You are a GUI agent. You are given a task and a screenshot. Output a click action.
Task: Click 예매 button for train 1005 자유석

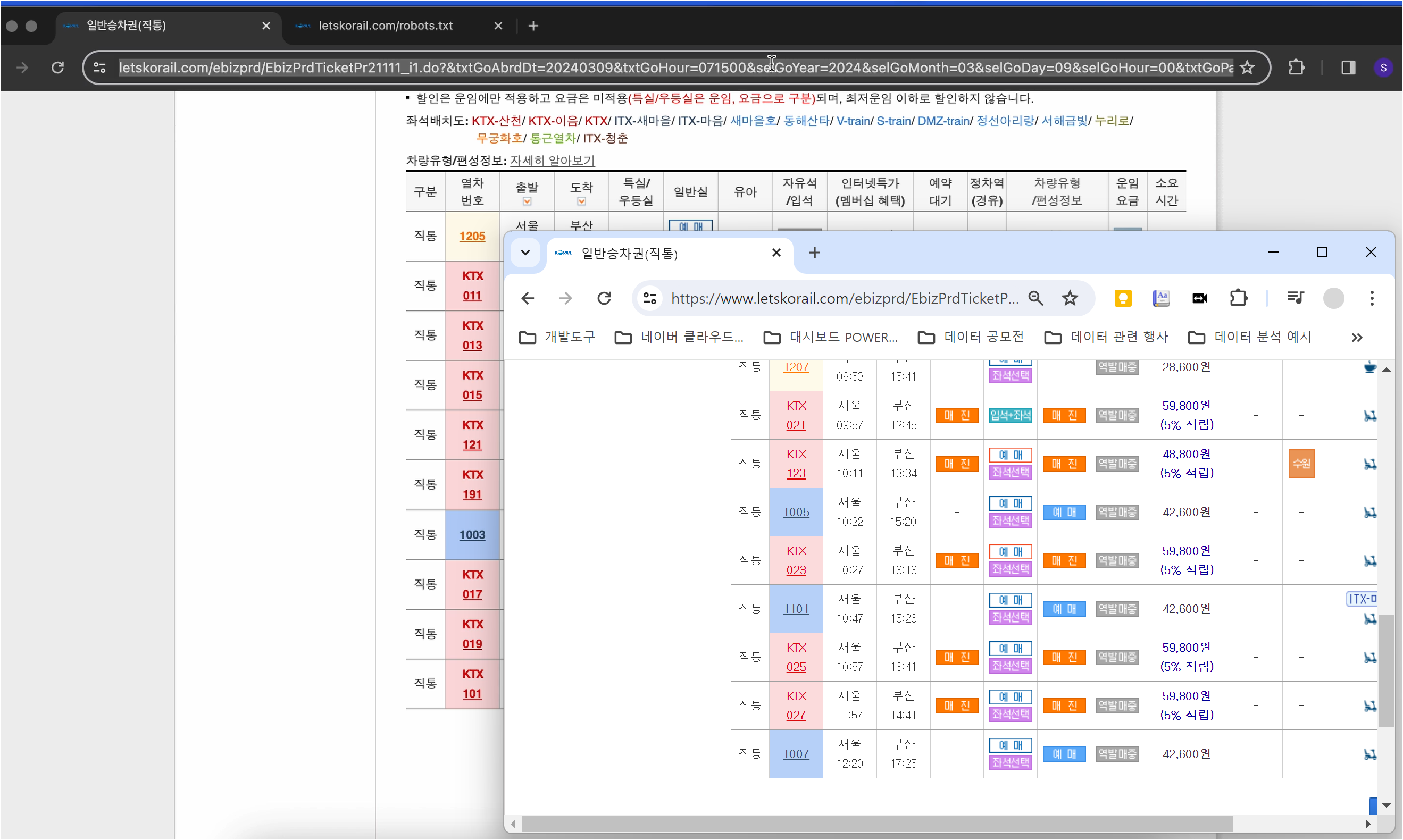1064,513
